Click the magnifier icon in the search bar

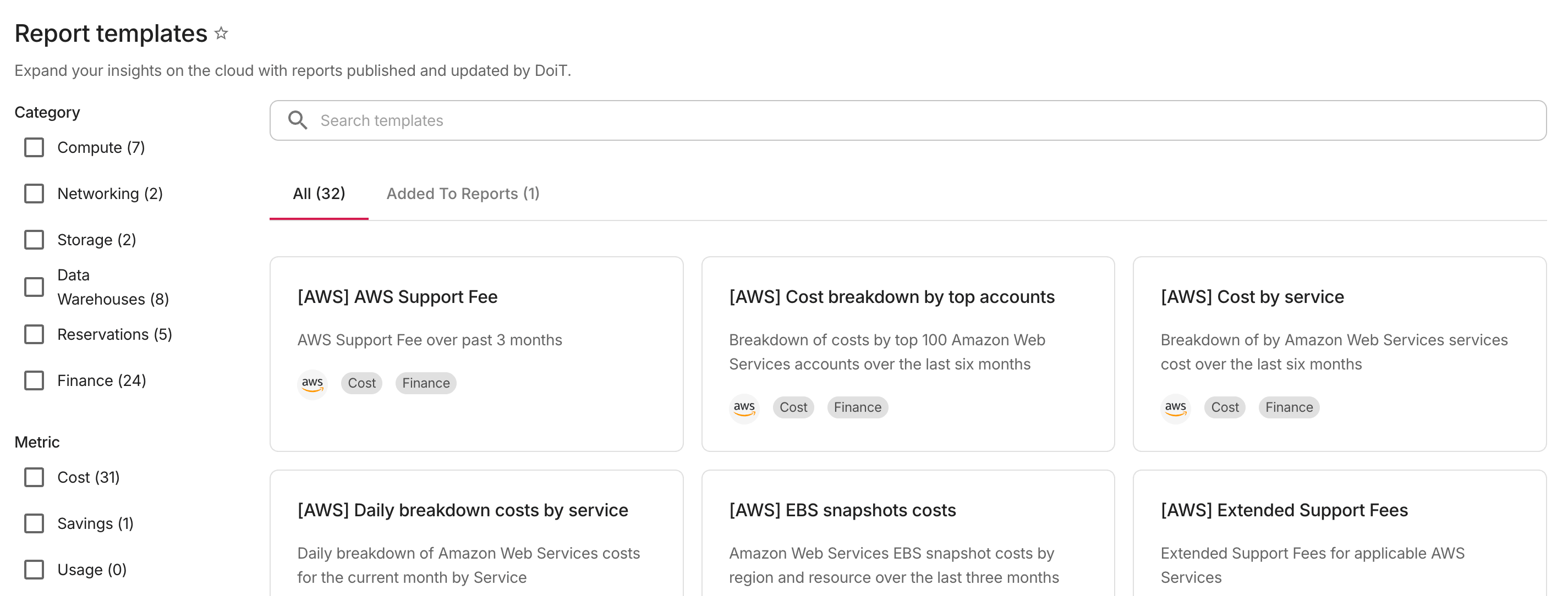pos(298,120)
